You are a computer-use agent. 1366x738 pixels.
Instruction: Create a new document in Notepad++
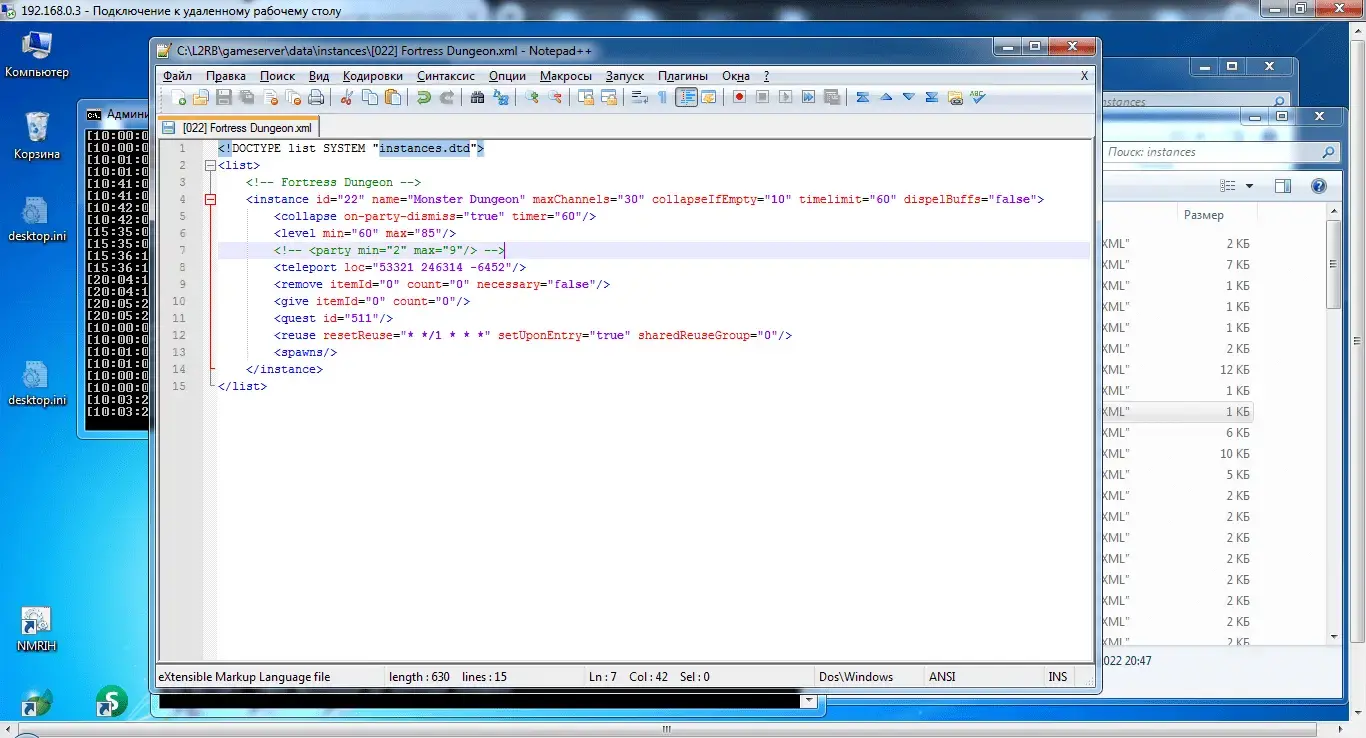178,97
